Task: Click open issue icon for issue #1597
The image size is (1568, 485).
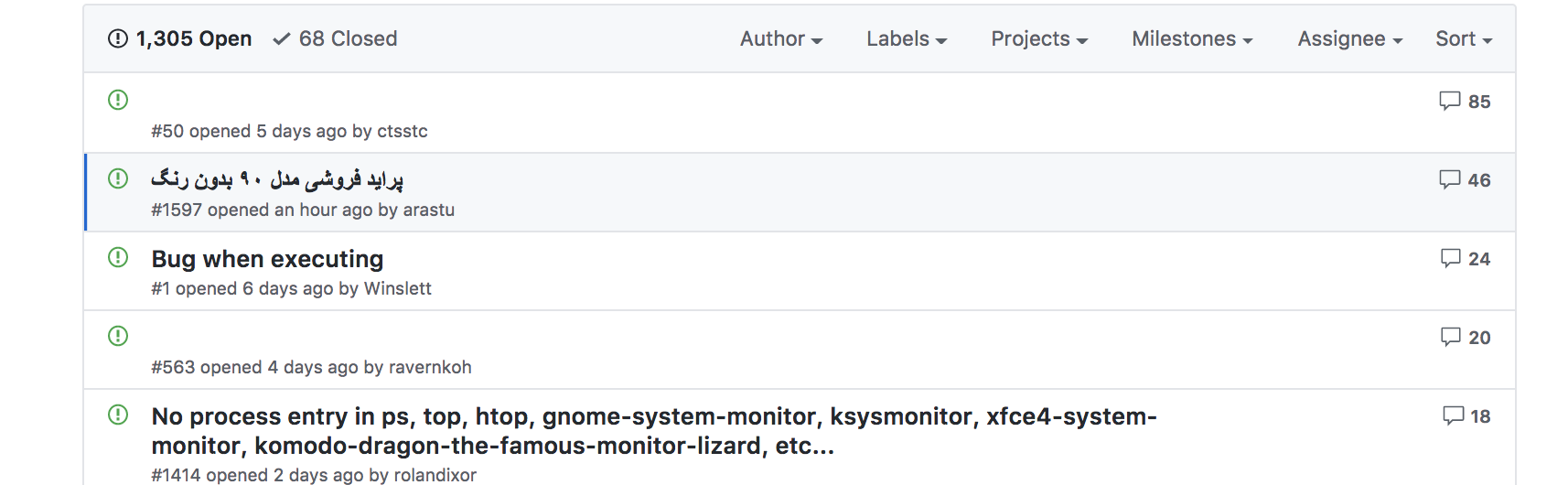Action: 118,178
